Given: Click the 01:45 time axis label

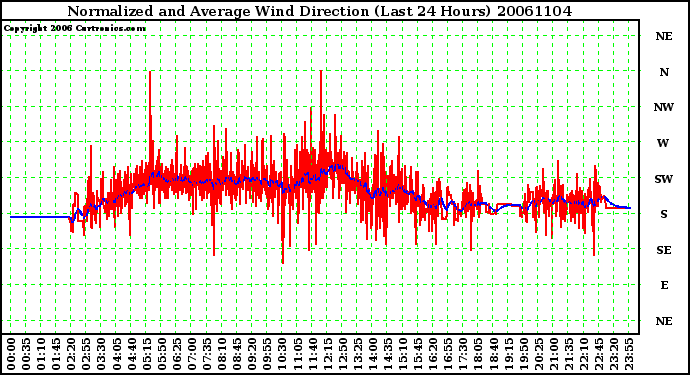Looking at the screenshot, I should point(56,354).
